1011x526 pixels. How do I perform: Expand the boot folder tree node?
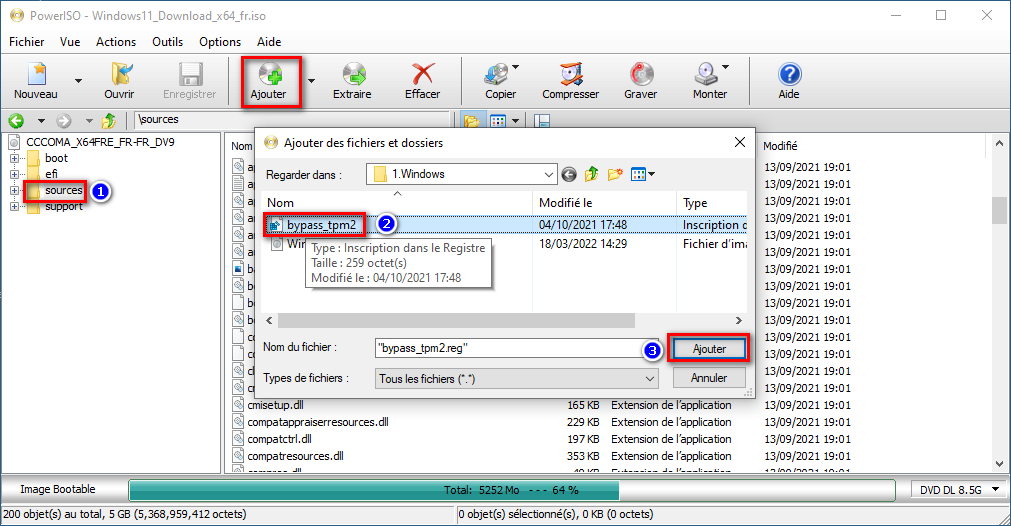(x=15, y=158)
